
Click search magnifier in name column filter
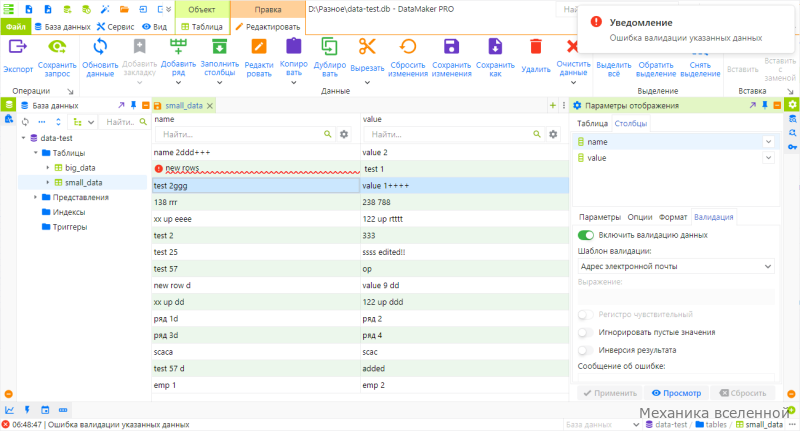[x=328, y=134]
